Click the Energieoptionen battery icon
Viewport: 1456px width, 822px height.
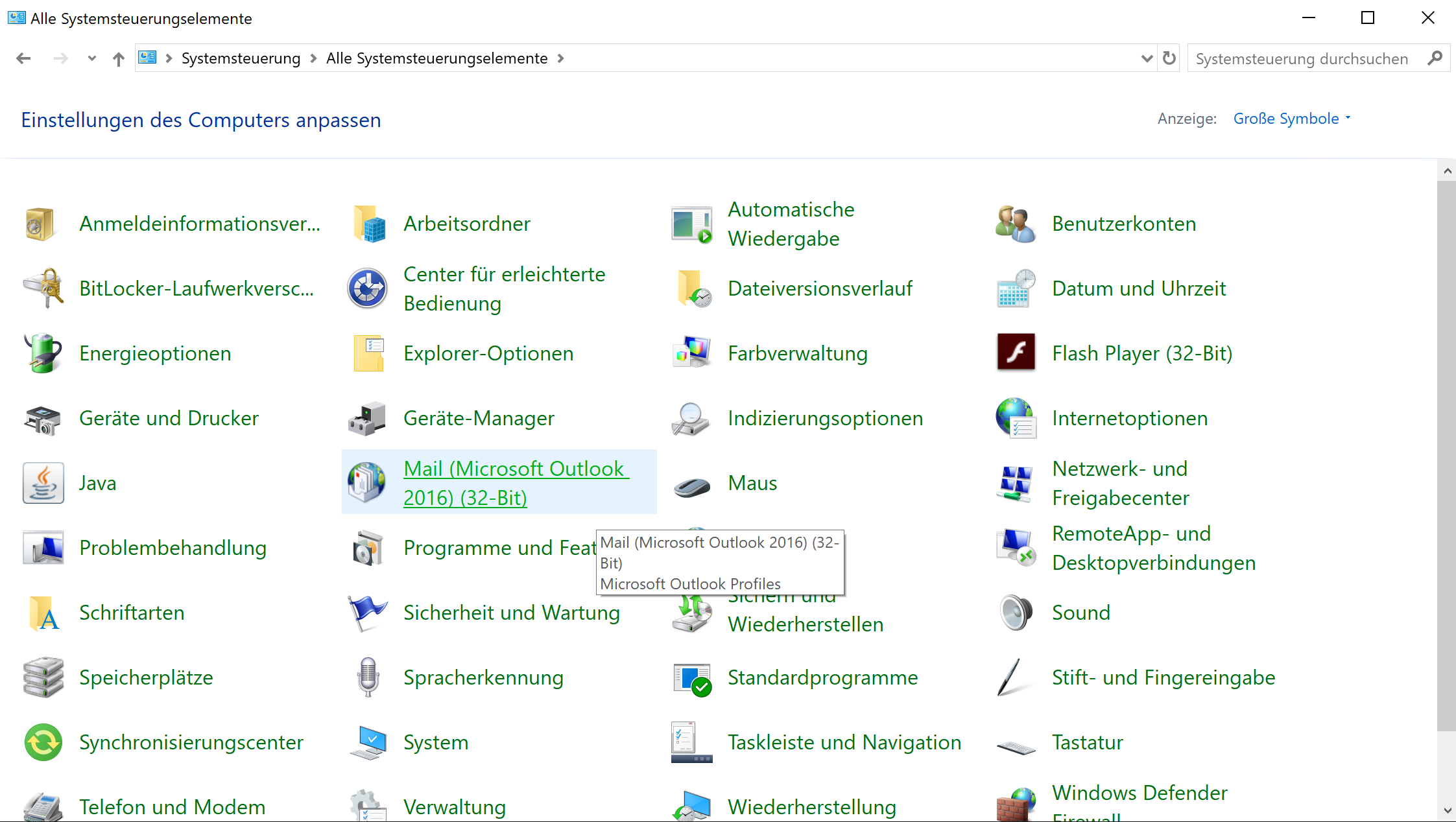[x=43, y=353]
